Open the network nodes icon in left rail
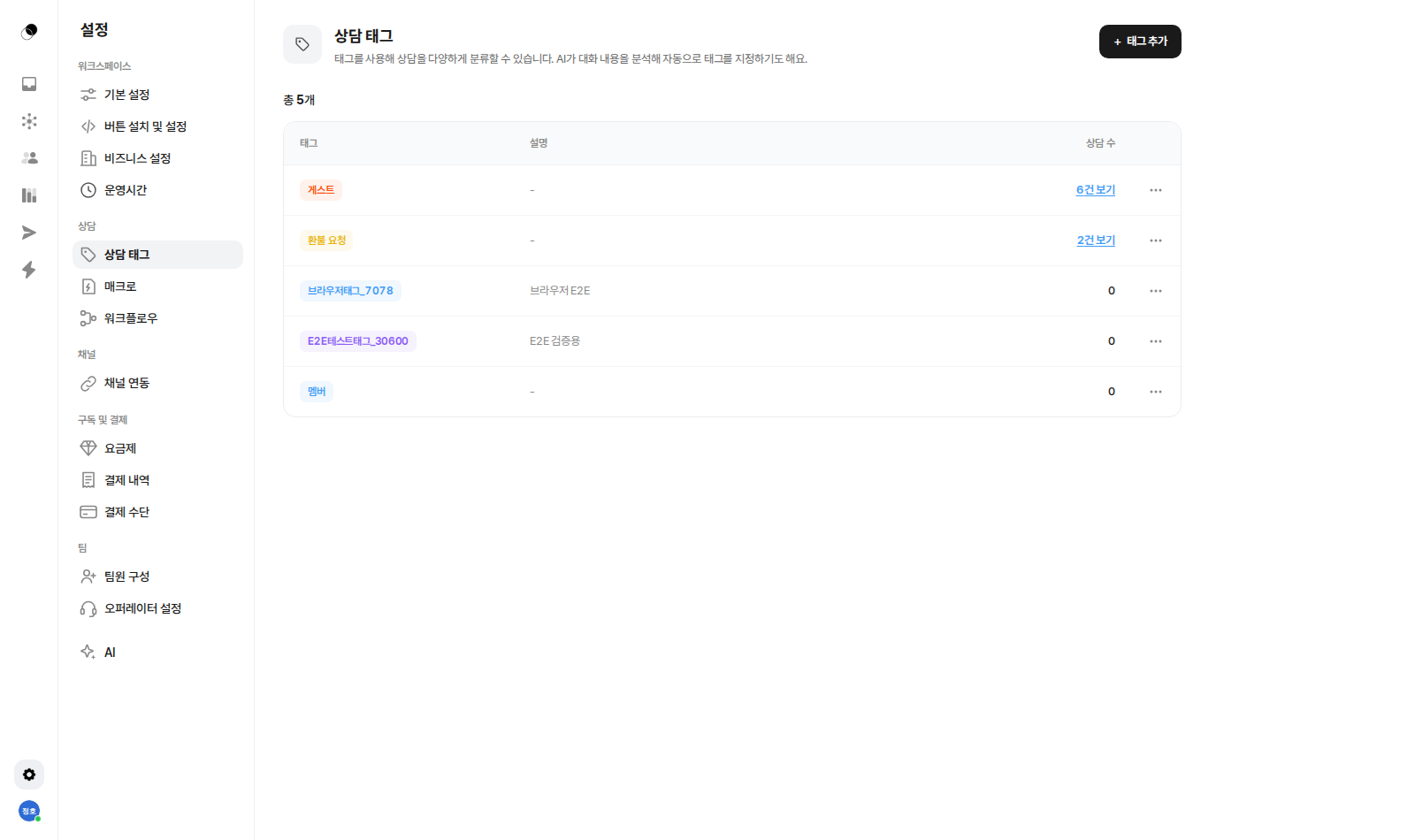 [x=29, y=121]
